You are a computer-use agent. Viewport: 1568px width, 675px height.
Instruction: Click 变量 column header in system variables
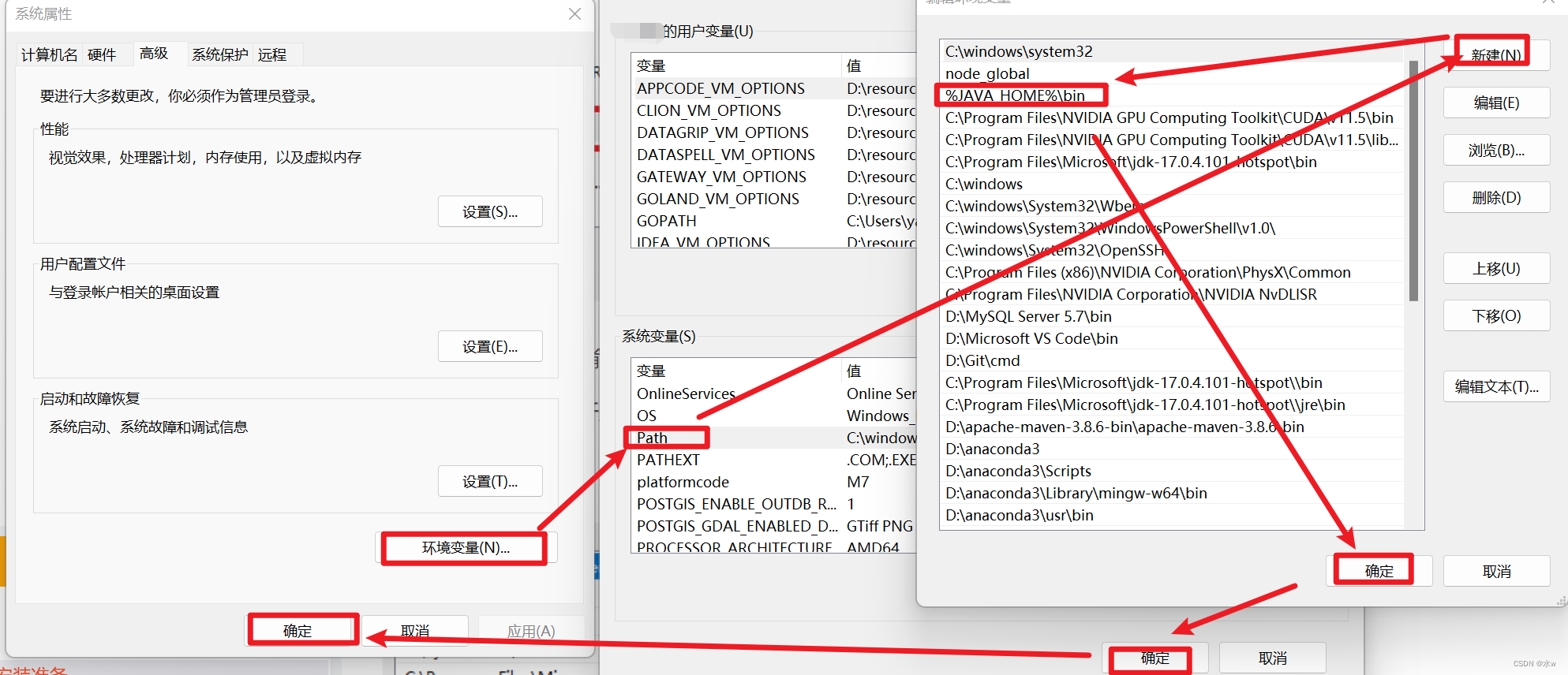(x=736, y=371)
